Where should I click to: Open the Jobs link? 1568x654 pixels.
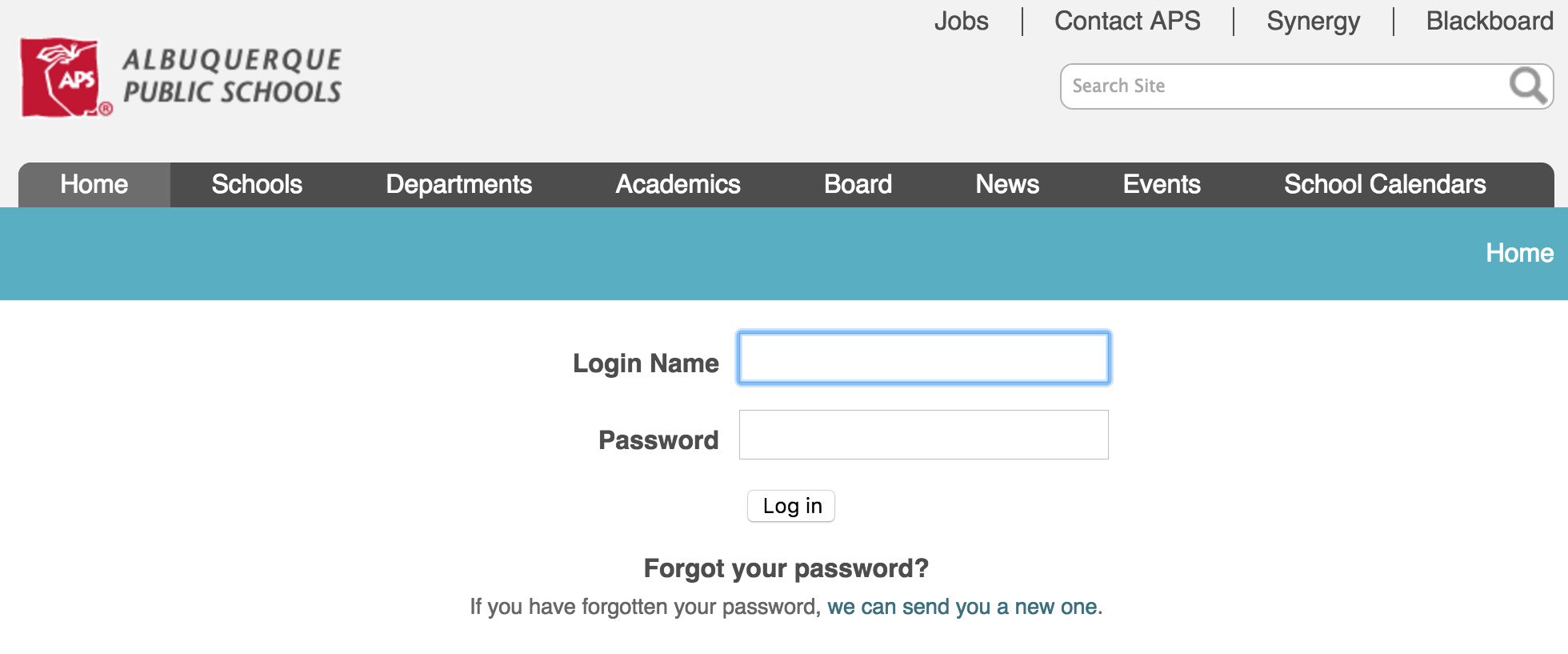(962, 21)
